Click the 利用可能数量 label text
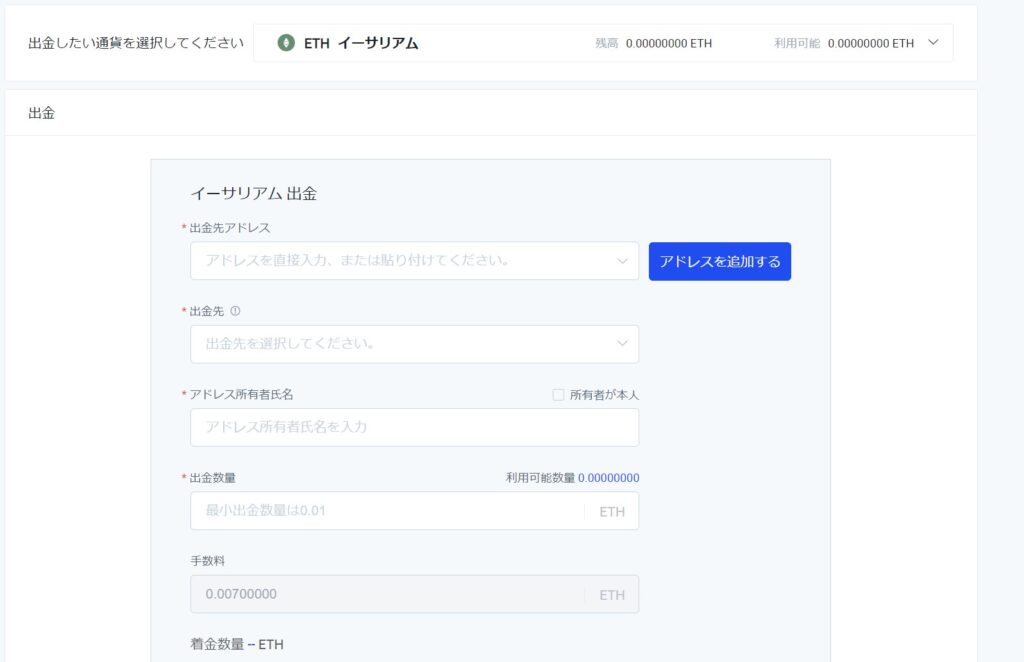1024x662 pixels. click(540, 478)
